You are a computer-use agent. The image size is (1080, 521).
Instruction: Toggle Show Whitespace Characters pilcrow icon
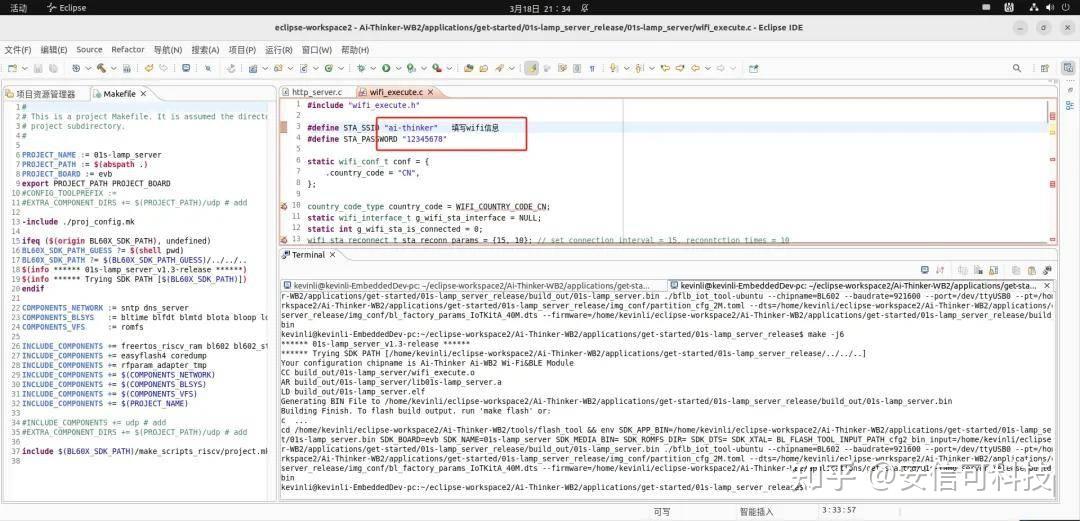tap(592, 68)
